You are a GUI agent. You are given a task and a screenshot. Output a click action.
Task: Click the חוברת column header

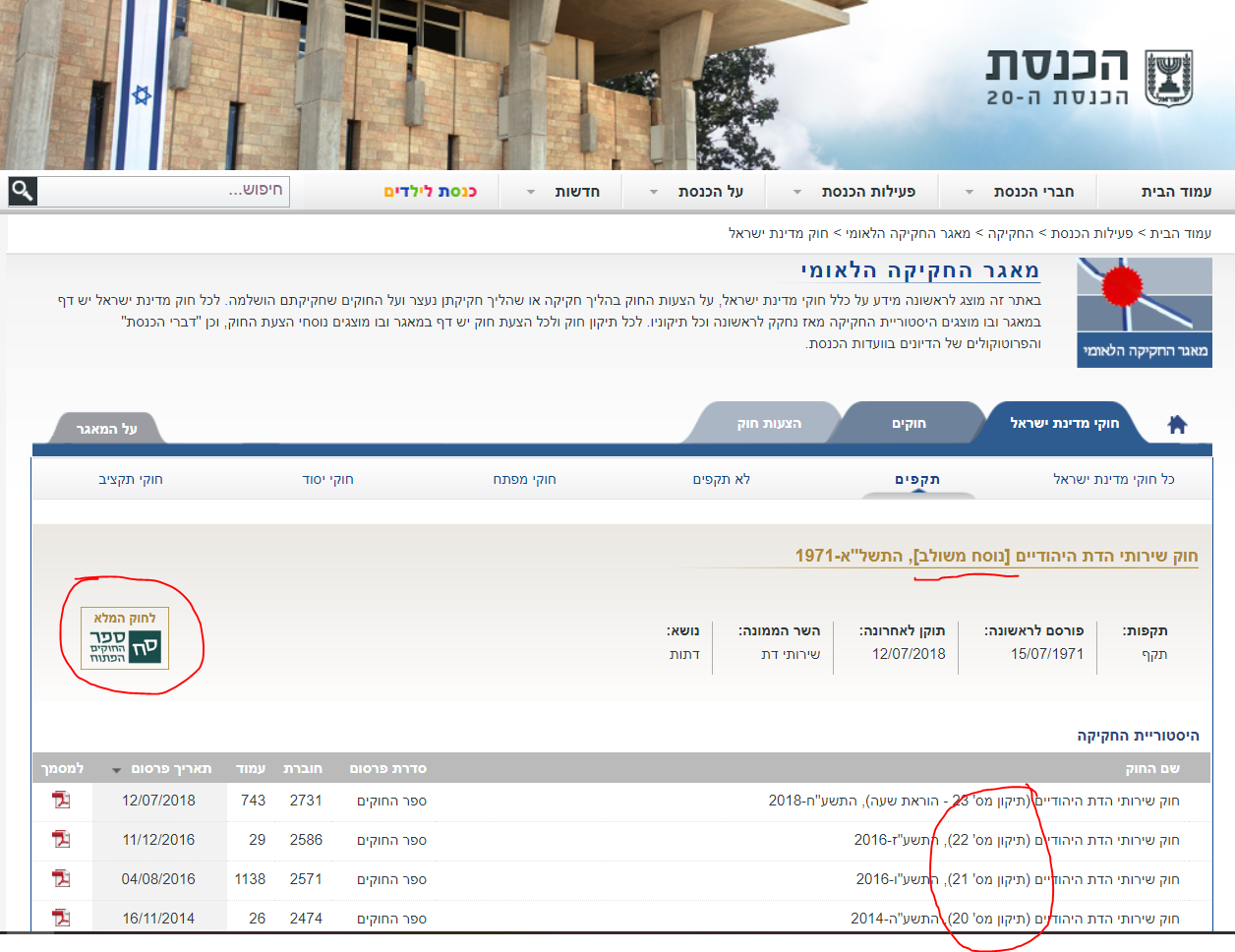coord(303,768)
